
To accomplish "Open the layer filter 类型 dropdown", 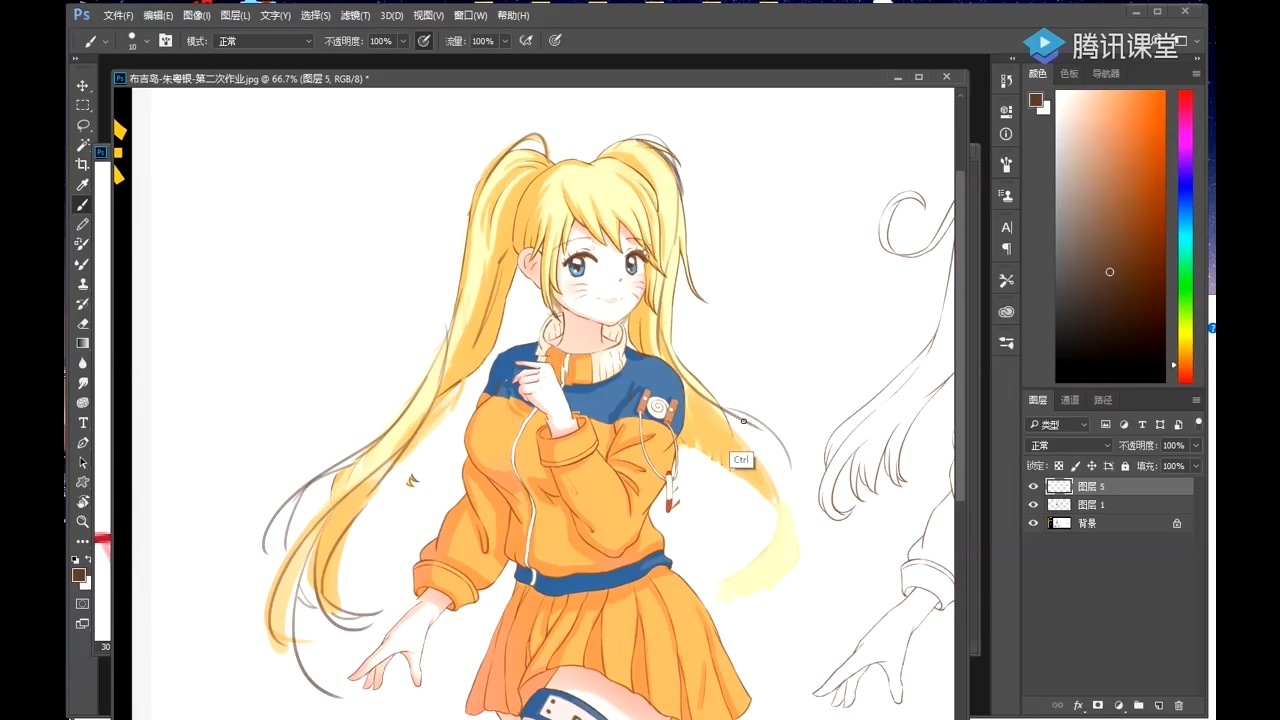I will pyautogui.click(x=1059, y=425).
